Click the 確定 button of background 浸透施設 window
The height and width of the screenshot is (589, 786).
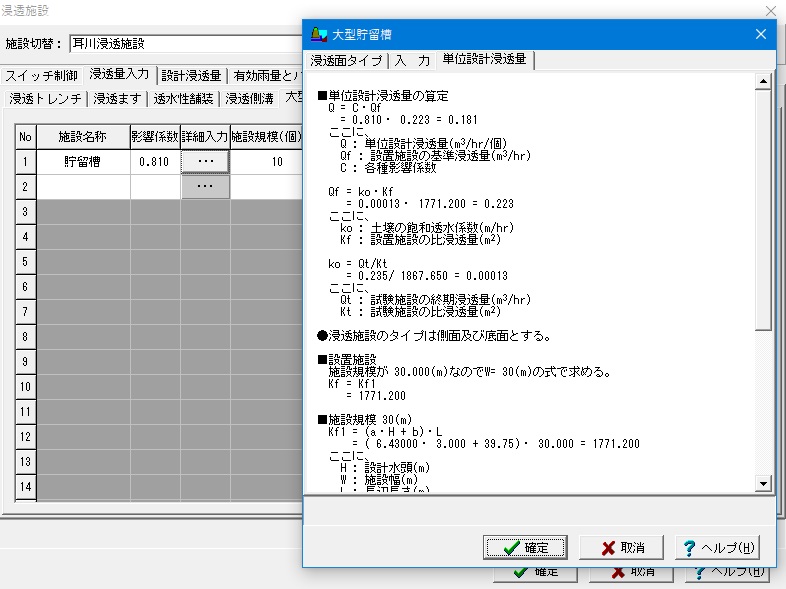click(x=535, y=574)
